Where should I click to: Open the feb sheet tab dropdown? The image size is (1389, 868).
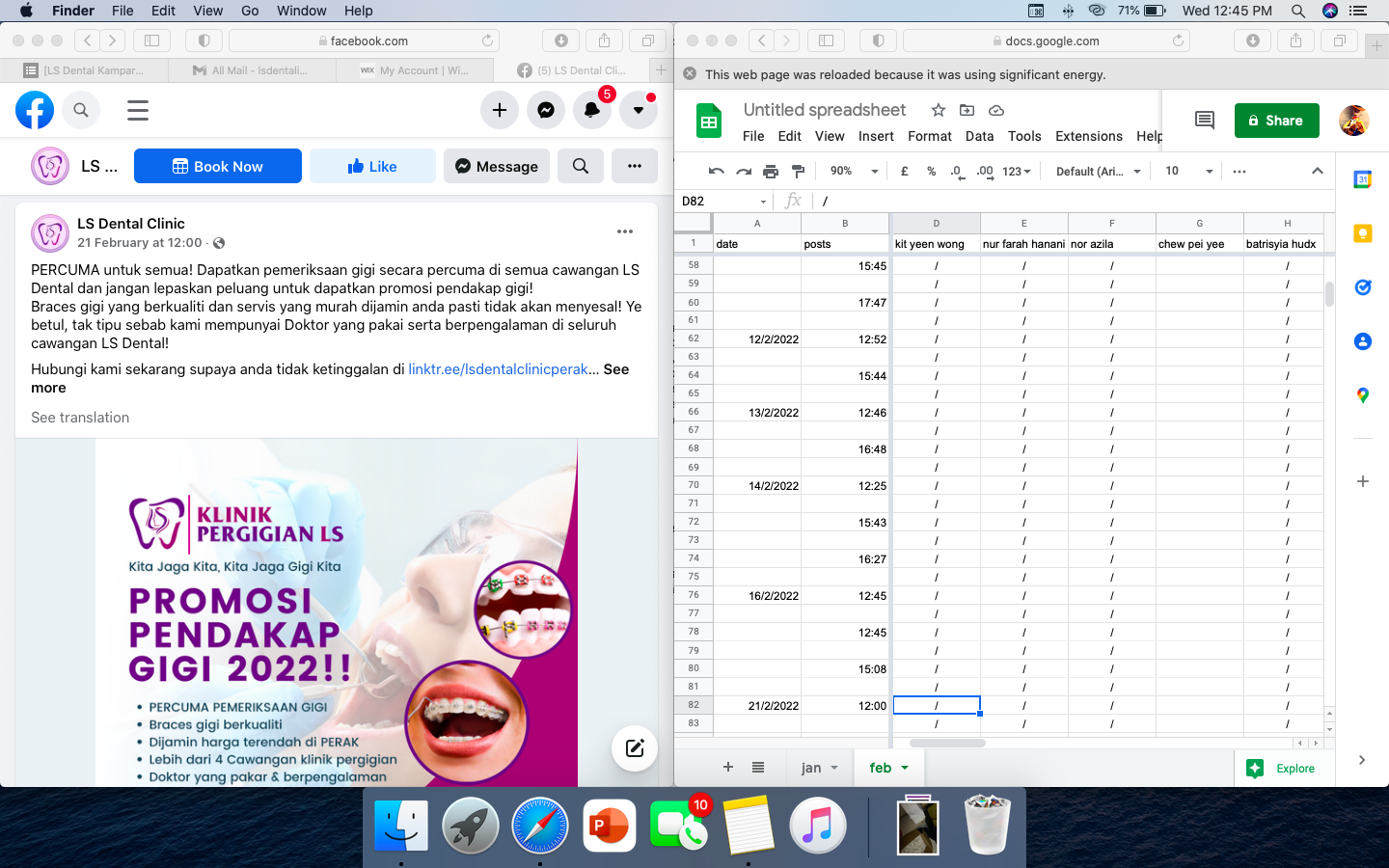point(905,769)
